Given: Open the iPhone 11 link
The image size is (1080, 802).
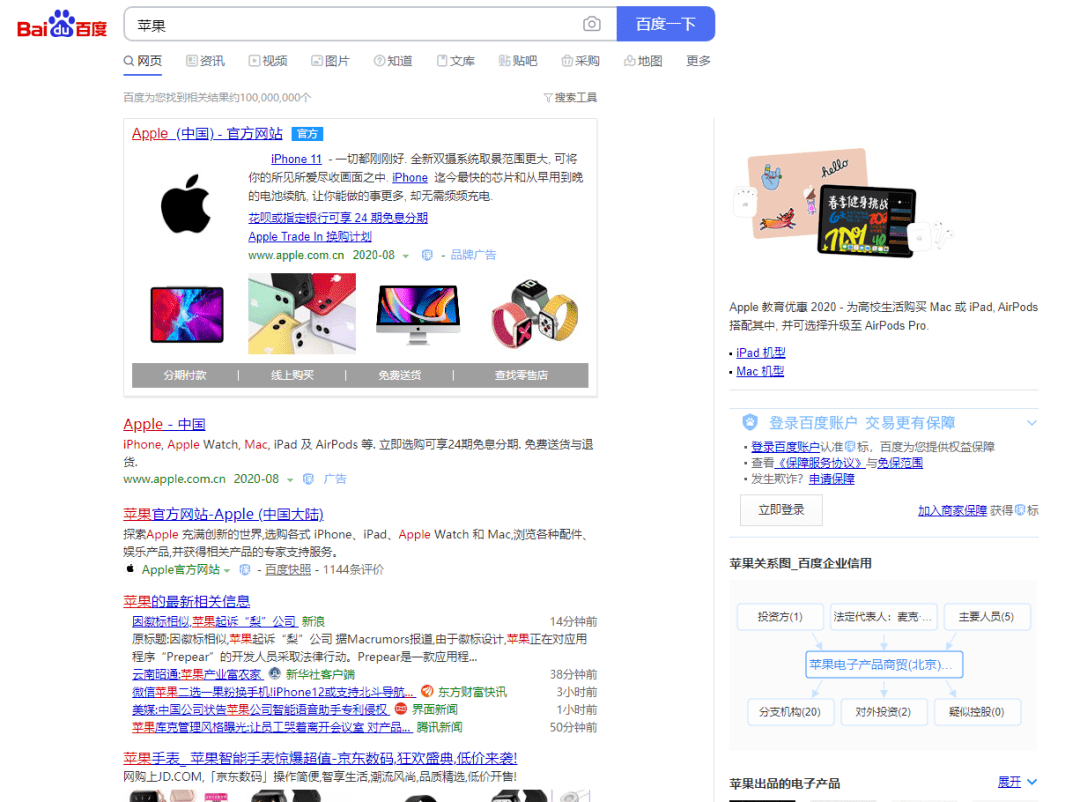Looking at the screenshot, I should (296, 159).
